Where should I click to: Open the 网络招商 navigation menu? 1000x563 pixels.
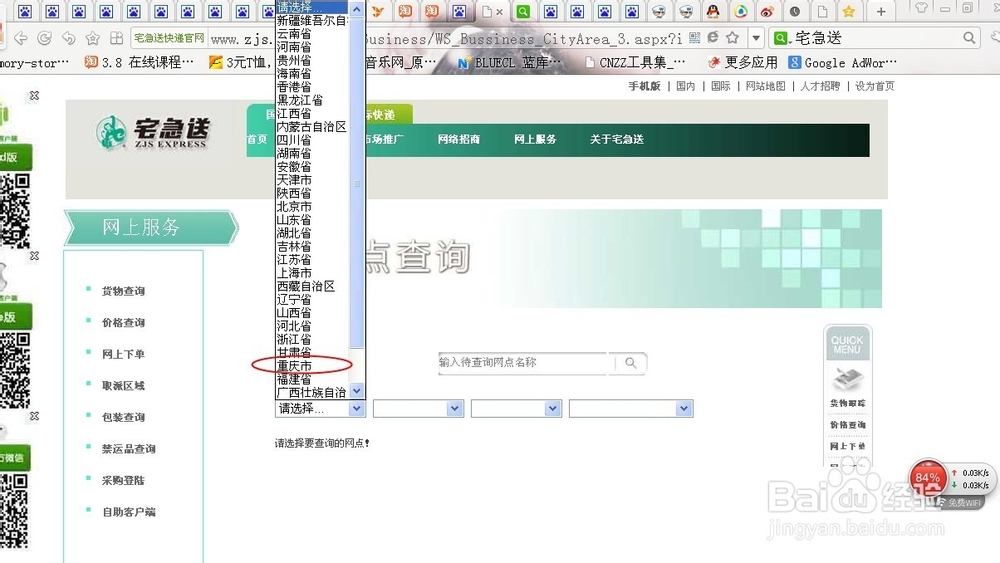[x=459, y=139]
